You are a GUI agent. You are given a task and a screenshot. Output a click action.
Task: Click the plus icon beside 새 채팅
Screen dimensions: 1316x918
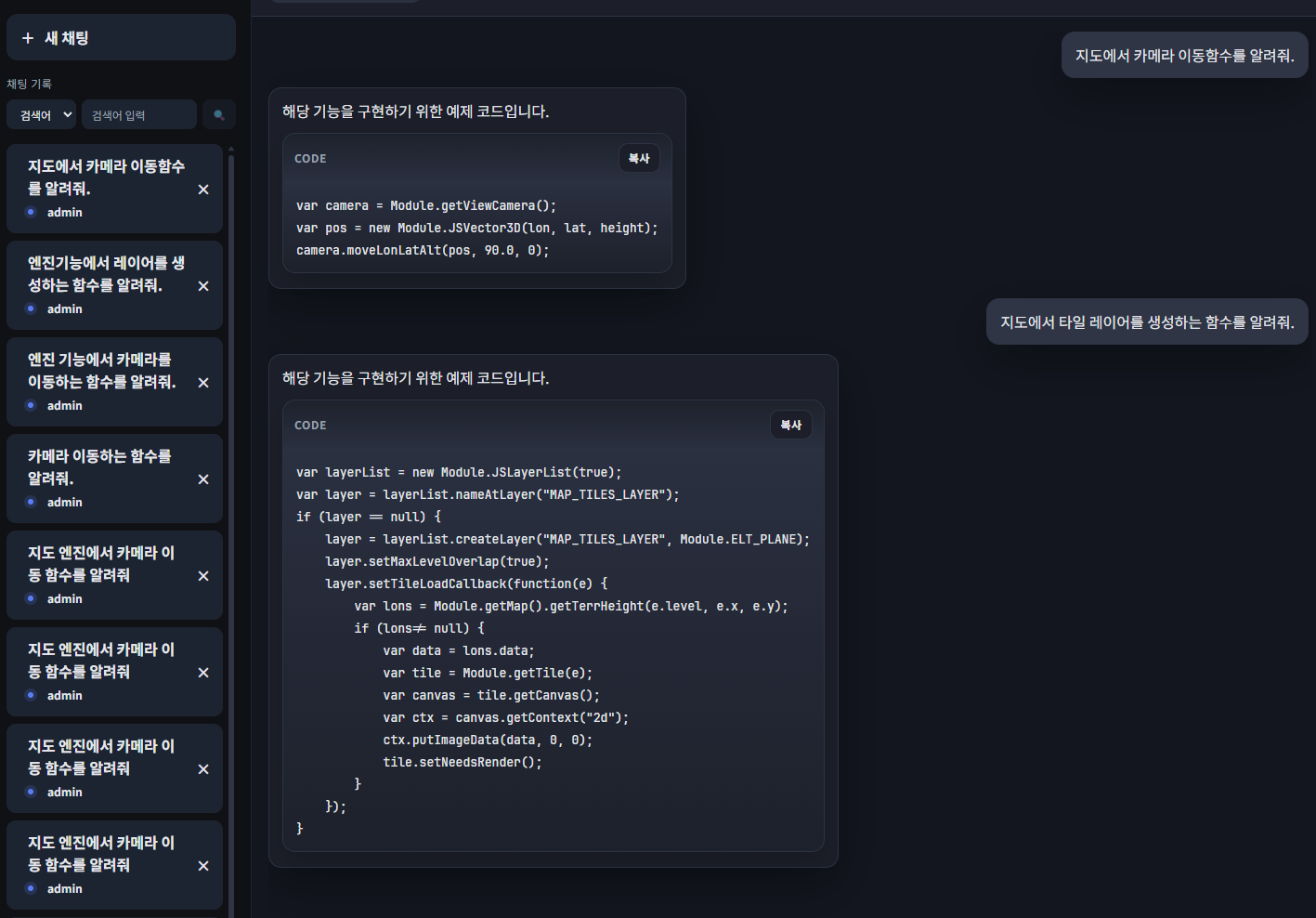28,38
